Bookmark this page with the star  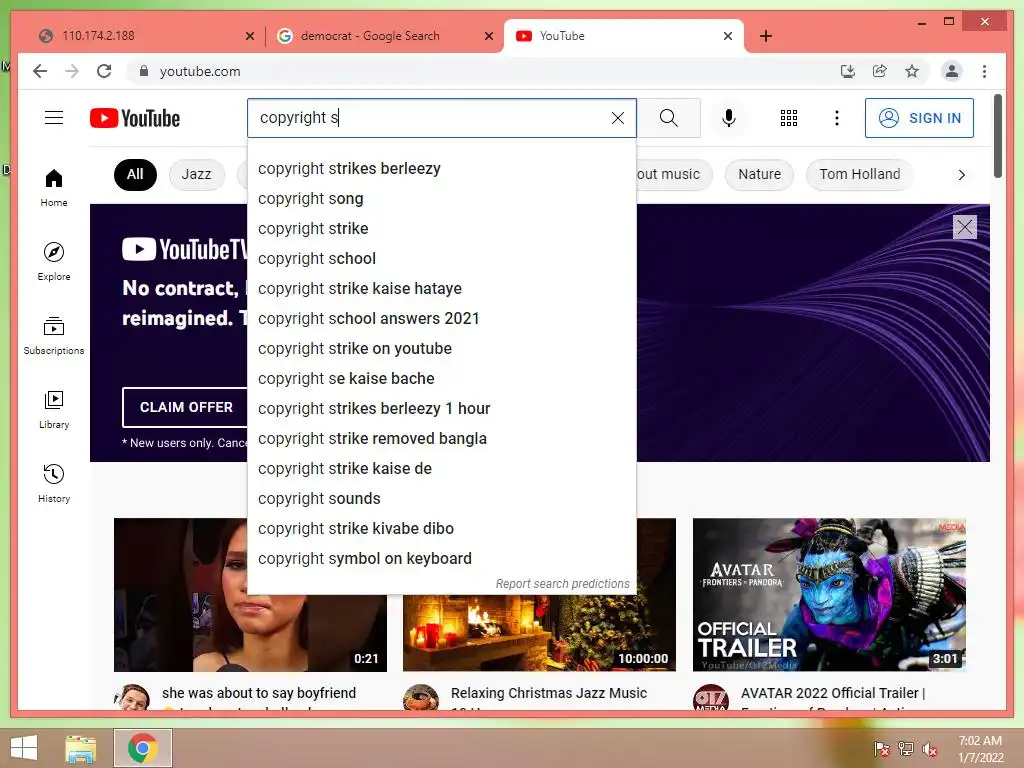(x=912, y=71)
